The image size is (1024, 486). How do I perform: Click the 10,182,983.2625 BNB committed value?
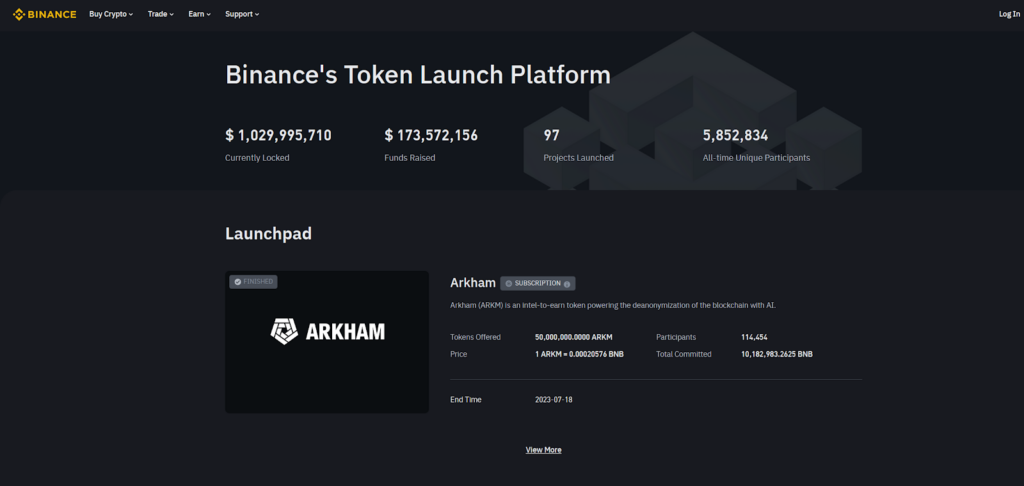click(x=776, y=354)
